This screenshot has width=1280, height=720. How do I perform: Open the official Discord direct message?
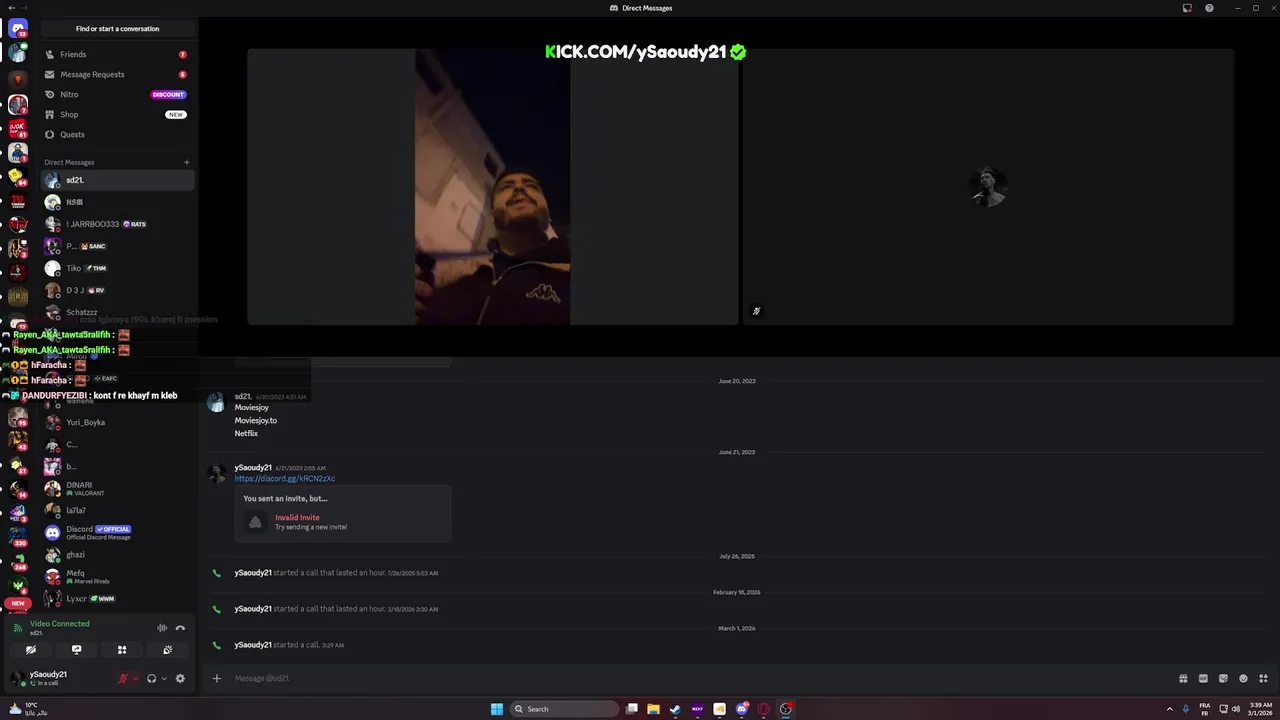[117, 532]
